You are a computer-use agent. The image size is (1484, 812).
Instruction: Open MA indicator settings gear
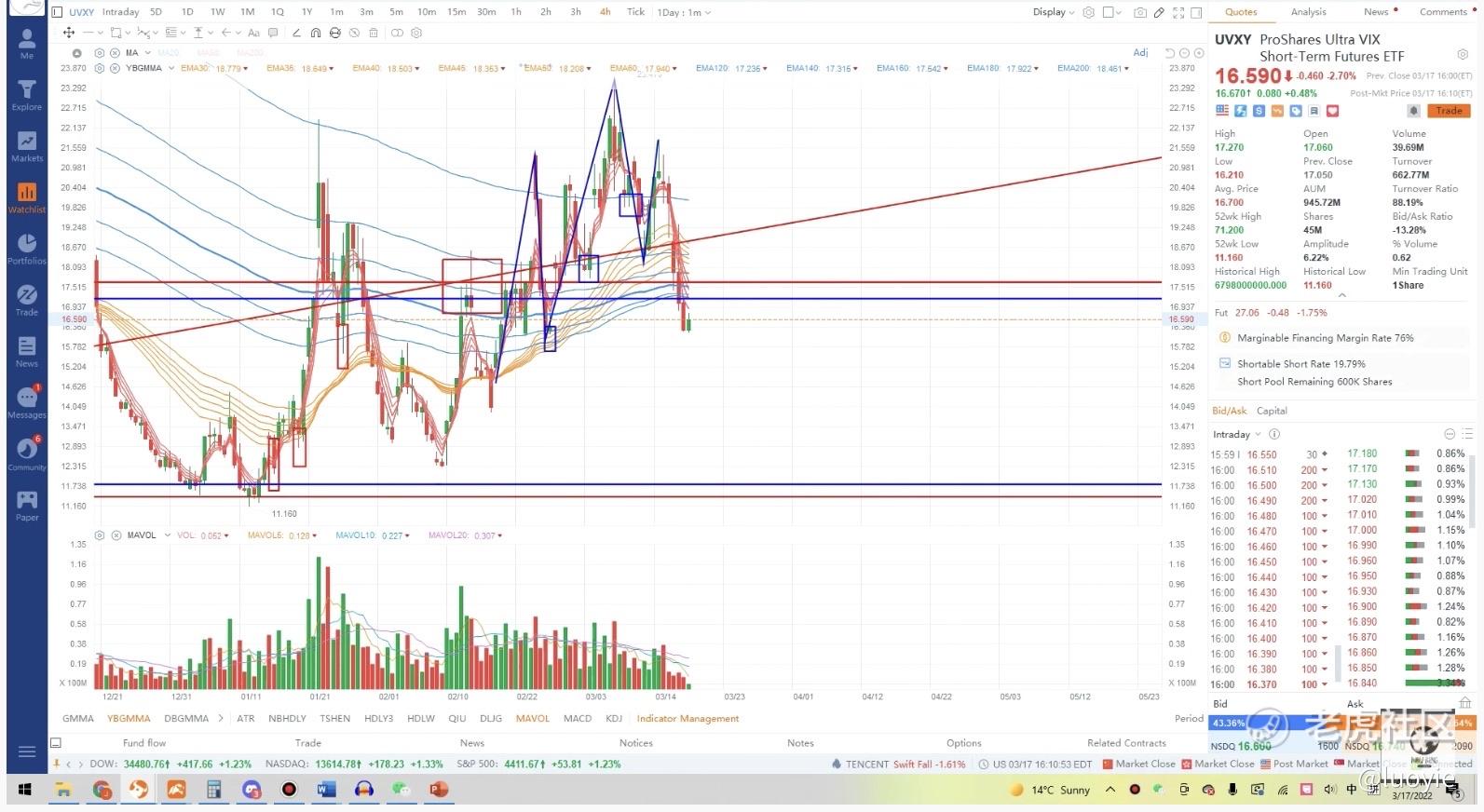[x=99, y=53]
